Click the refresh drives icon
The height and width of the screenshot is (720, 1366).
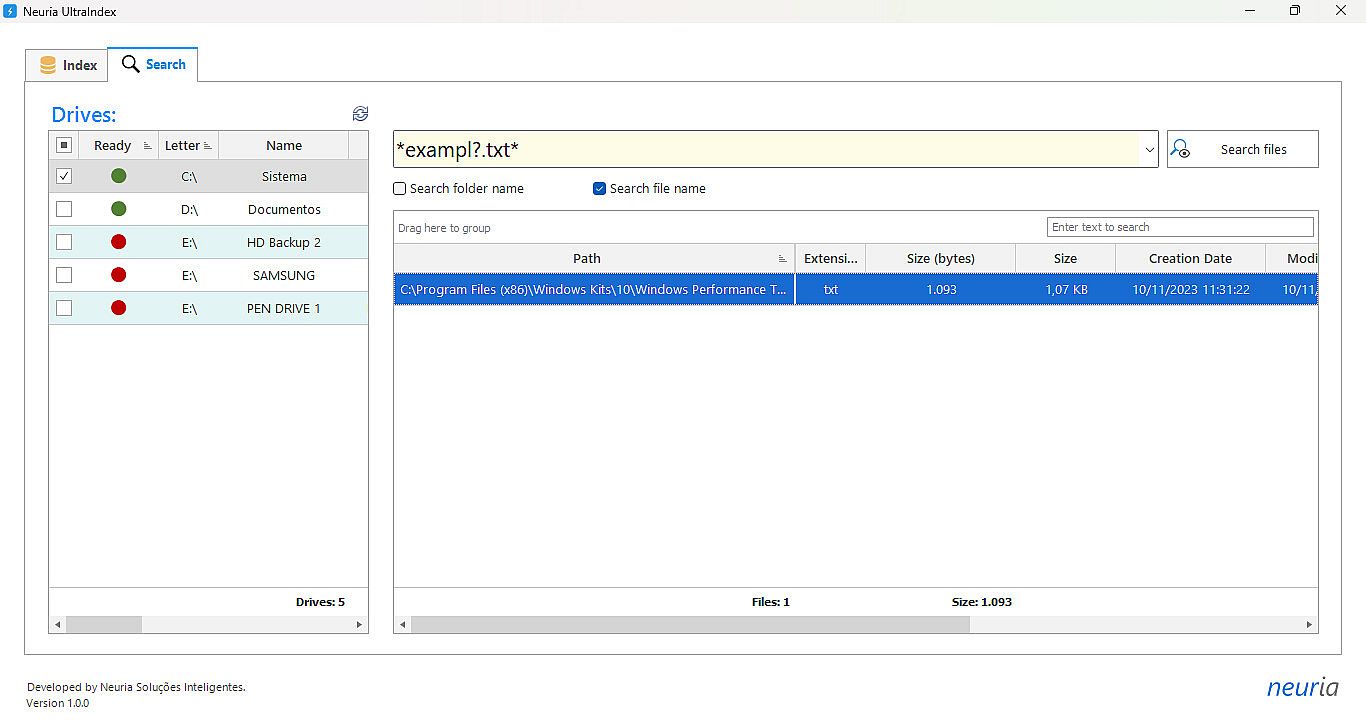[x=361, y=114]
